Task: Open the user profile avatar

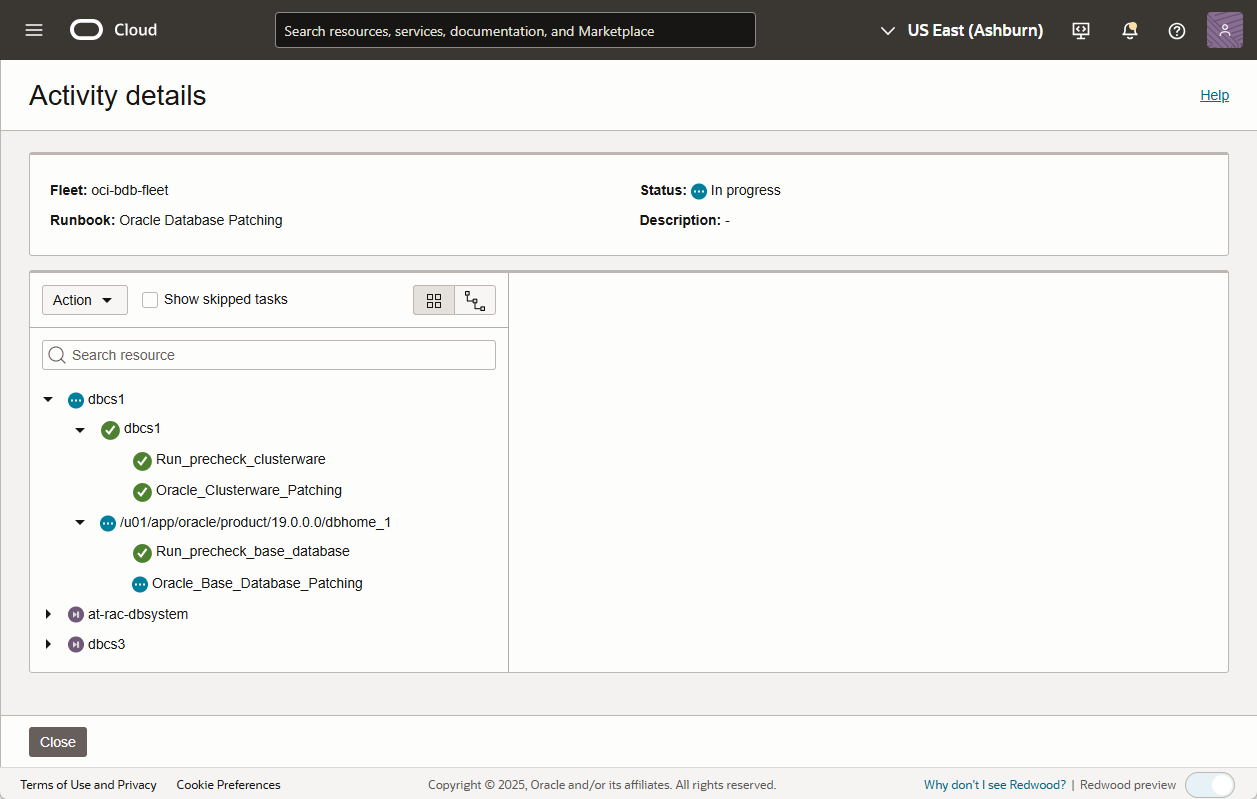Action: click(x=1225, y=30)
